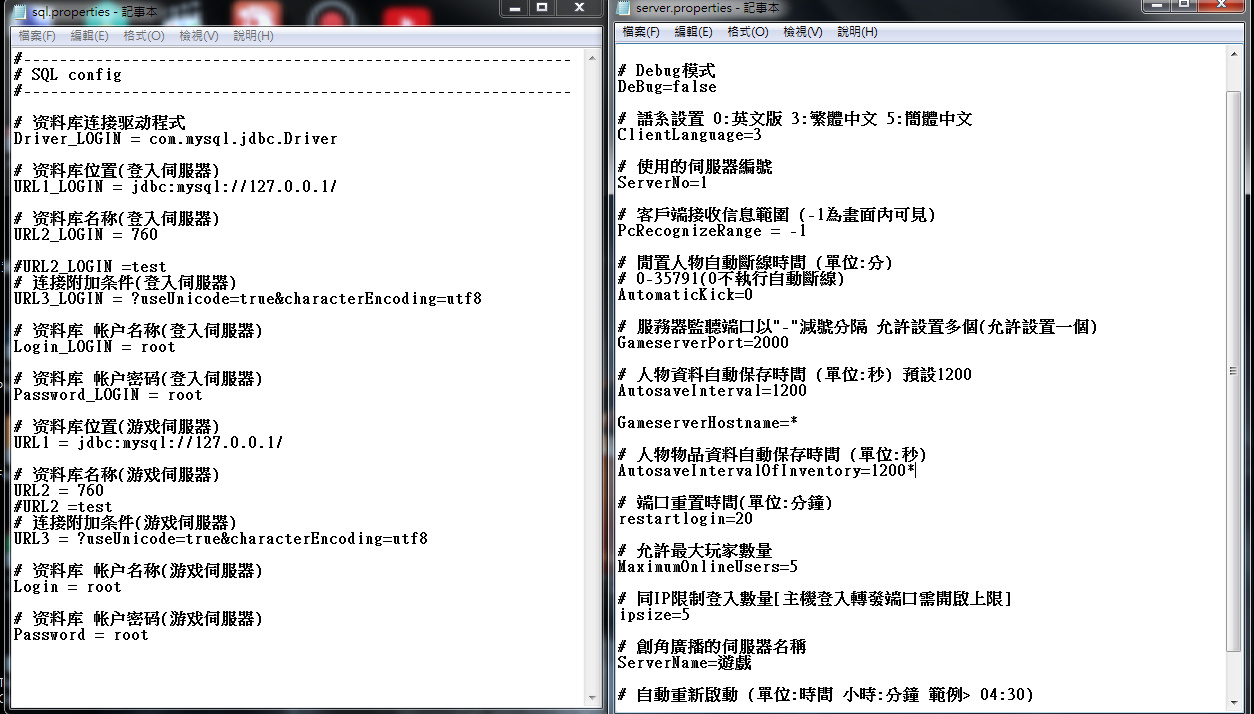1254x714 pixels.
Task: Click line "URL2_LOGIN = 760"
Action: pyautogui.click(x=86, y=235)
